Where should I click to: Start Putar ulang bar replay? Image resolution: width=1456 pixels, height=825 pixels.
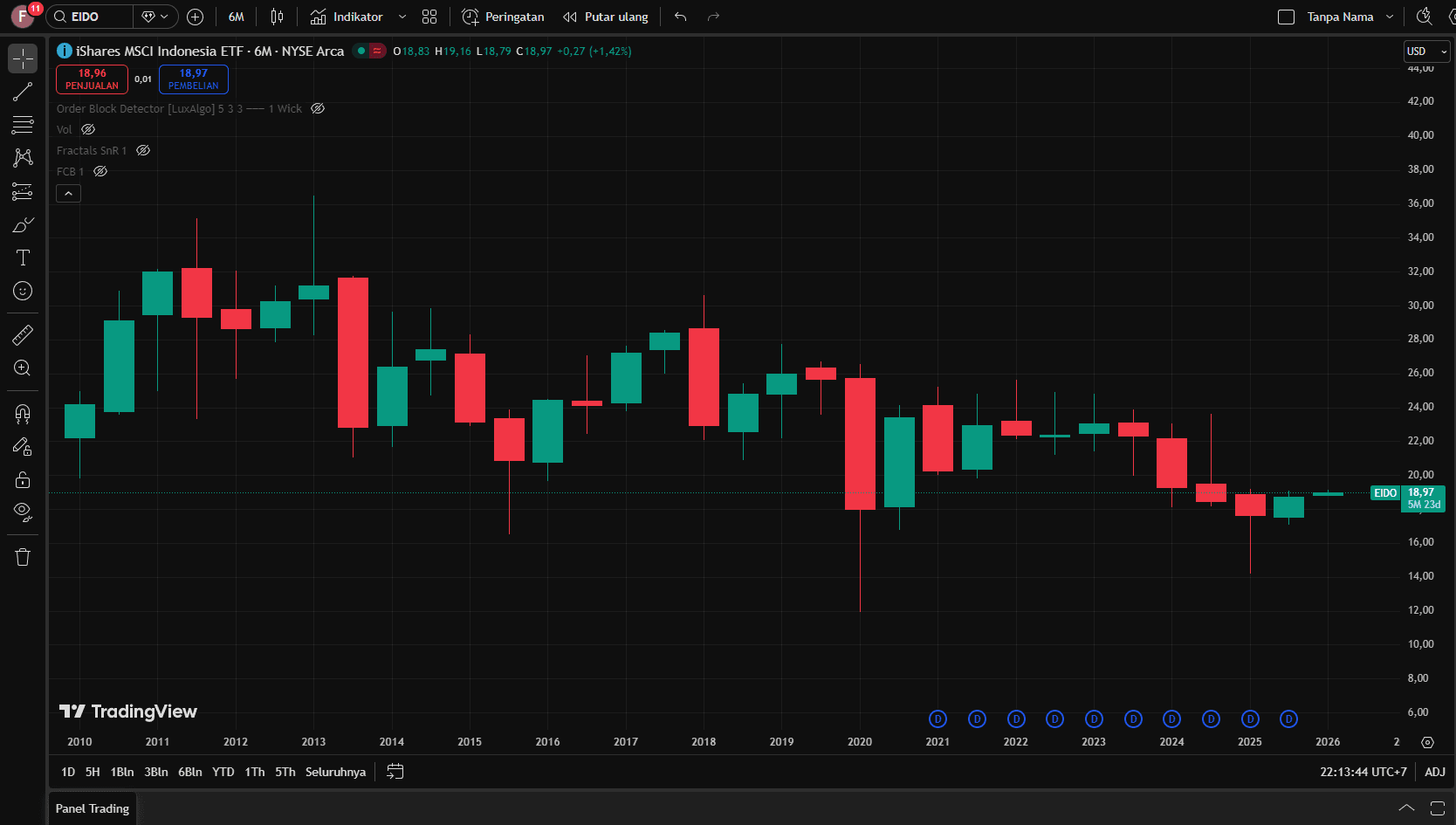tap(606, 17)
